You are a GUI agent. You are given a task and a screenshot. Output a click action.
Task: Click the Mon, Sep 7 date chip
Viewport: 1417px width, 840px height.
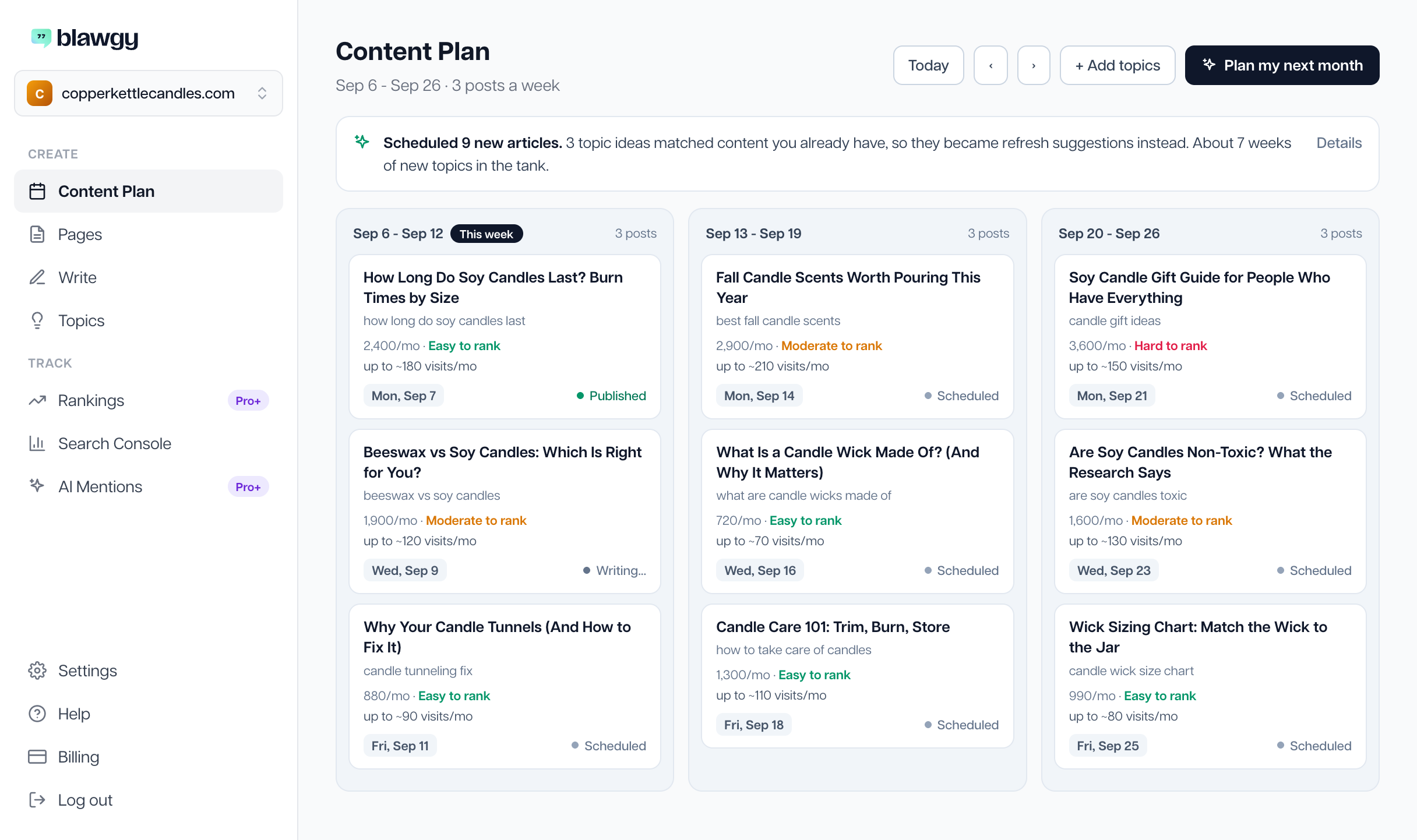click(404, 396)
